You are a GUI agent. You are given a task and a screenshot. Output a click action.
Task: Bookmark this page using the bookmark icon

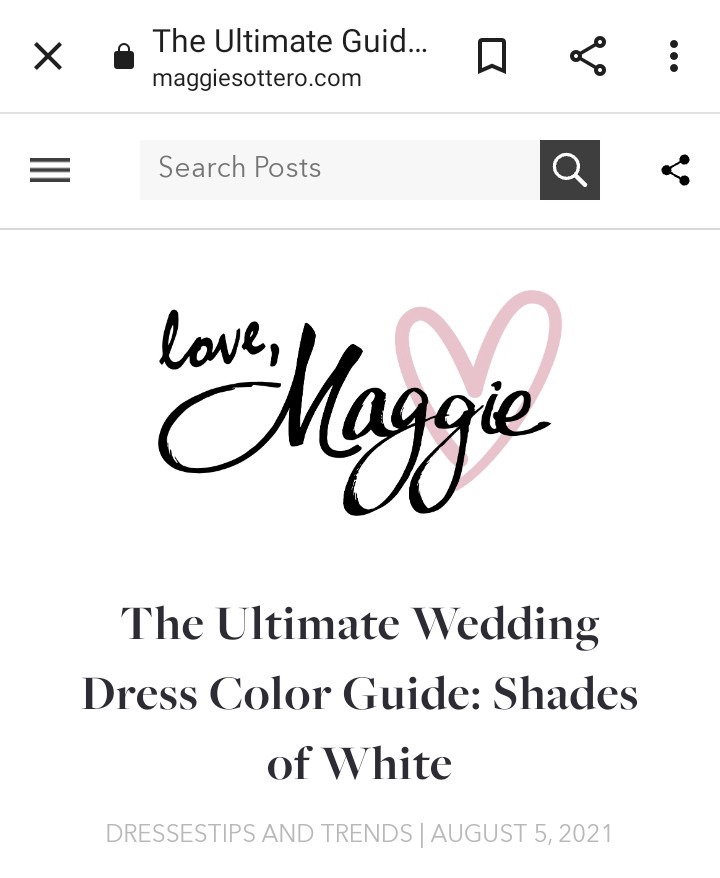pos(492,56)
